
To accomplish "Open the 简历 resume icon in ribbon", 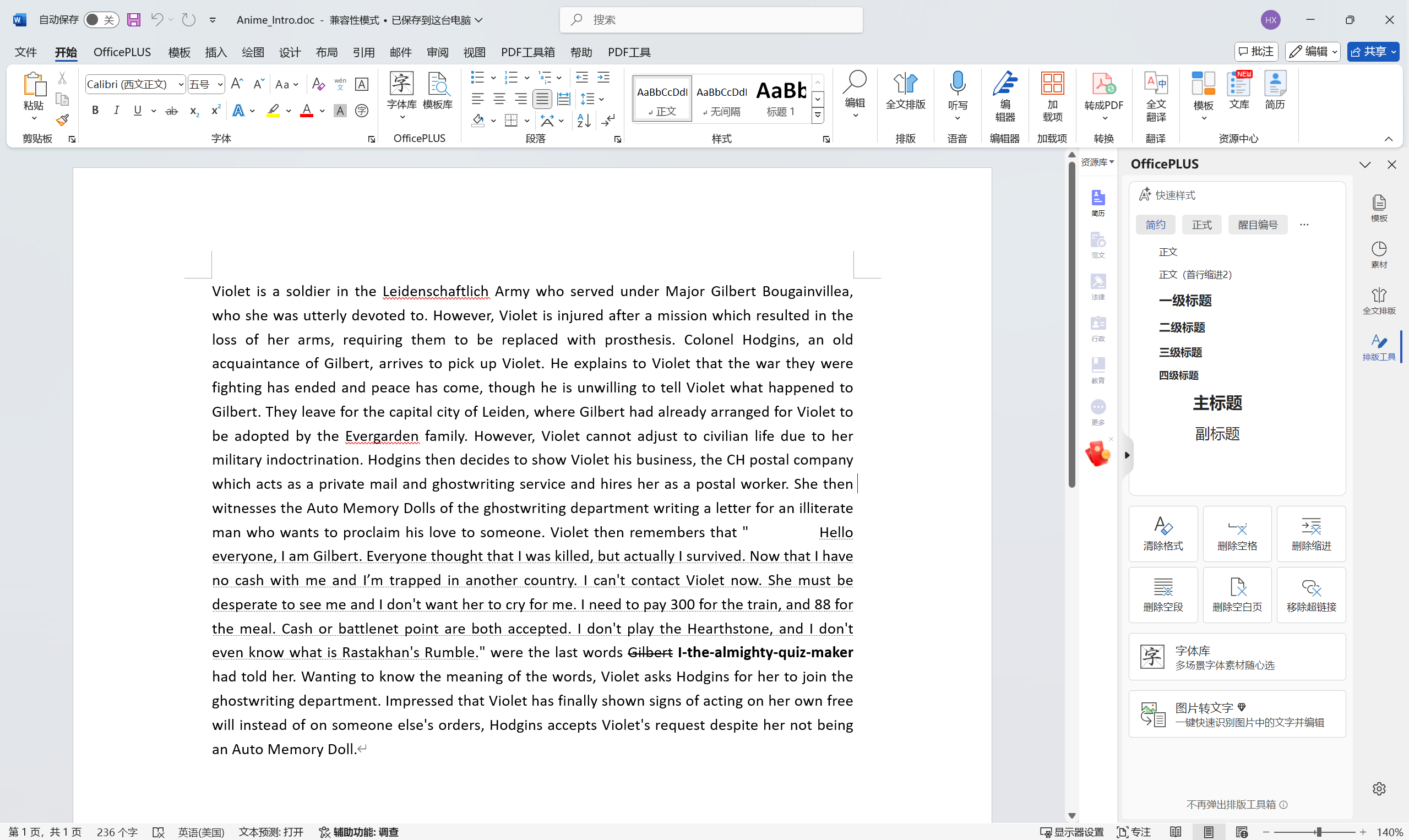I will (x=1275, y=91).
